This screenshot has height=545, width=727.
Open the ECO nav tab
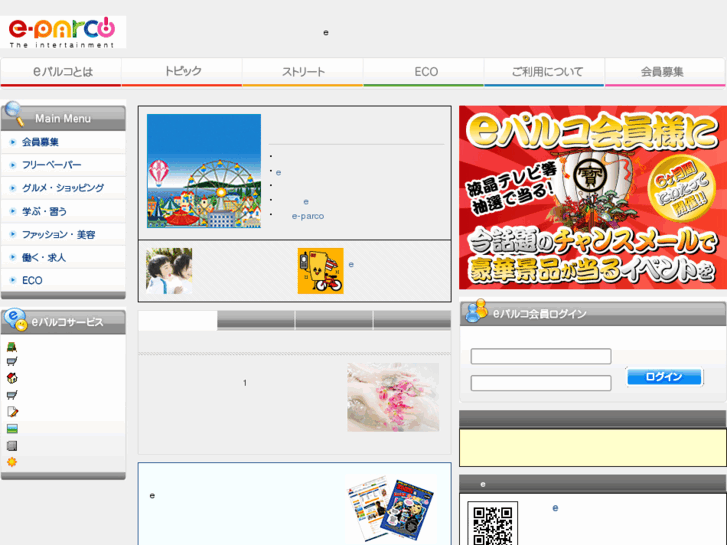(424, 72)
